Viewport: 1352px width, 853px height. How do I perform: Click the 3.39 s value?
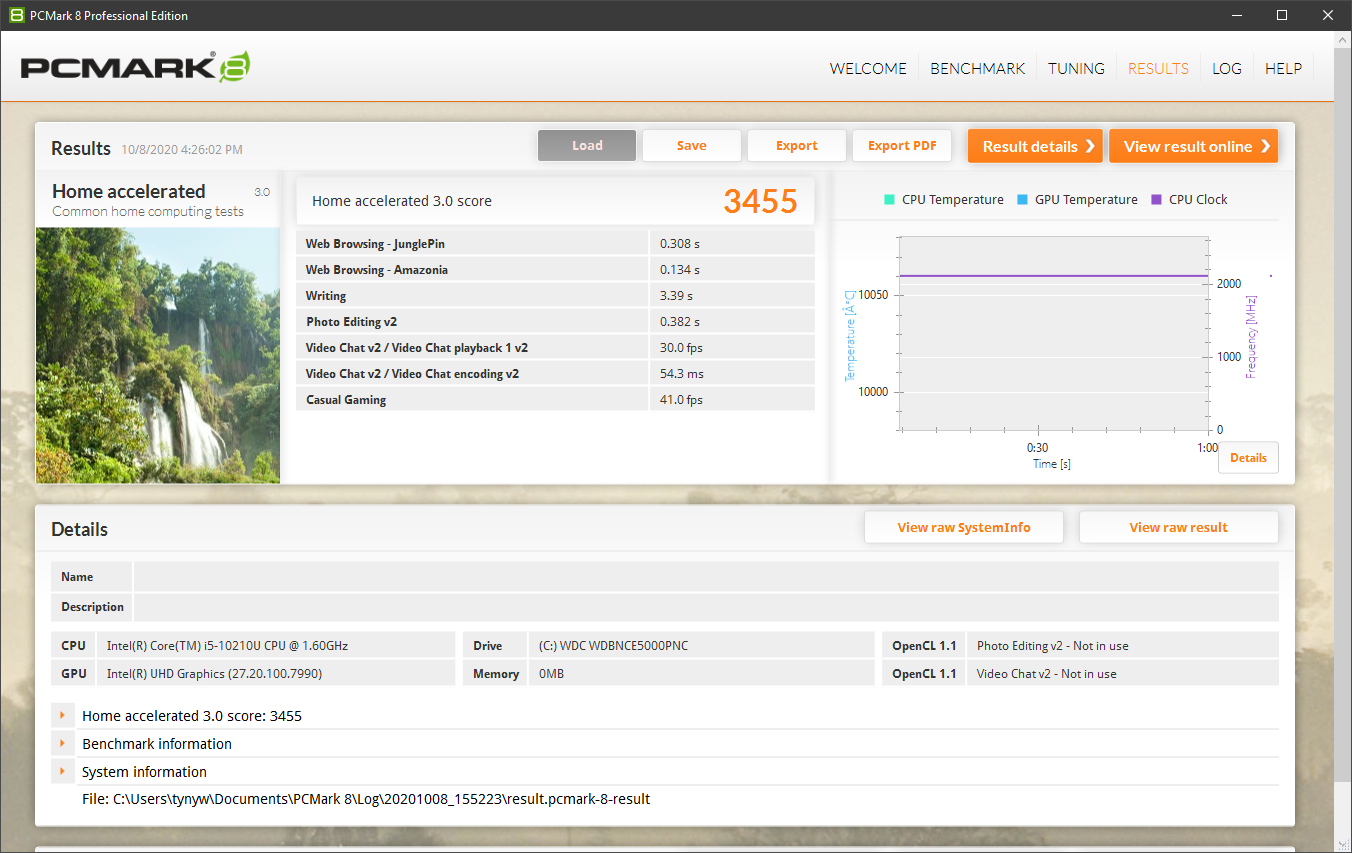(x=676, y=296)
